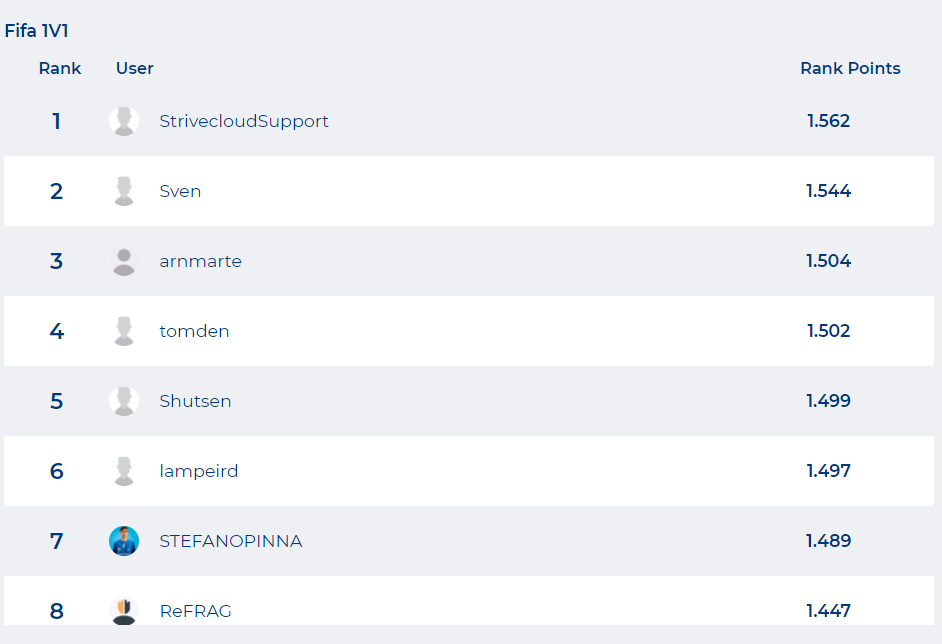Open Sven's username link
The width and height of the screenshot is (942, 644).
pyautogui.click(x=180, y=191)
